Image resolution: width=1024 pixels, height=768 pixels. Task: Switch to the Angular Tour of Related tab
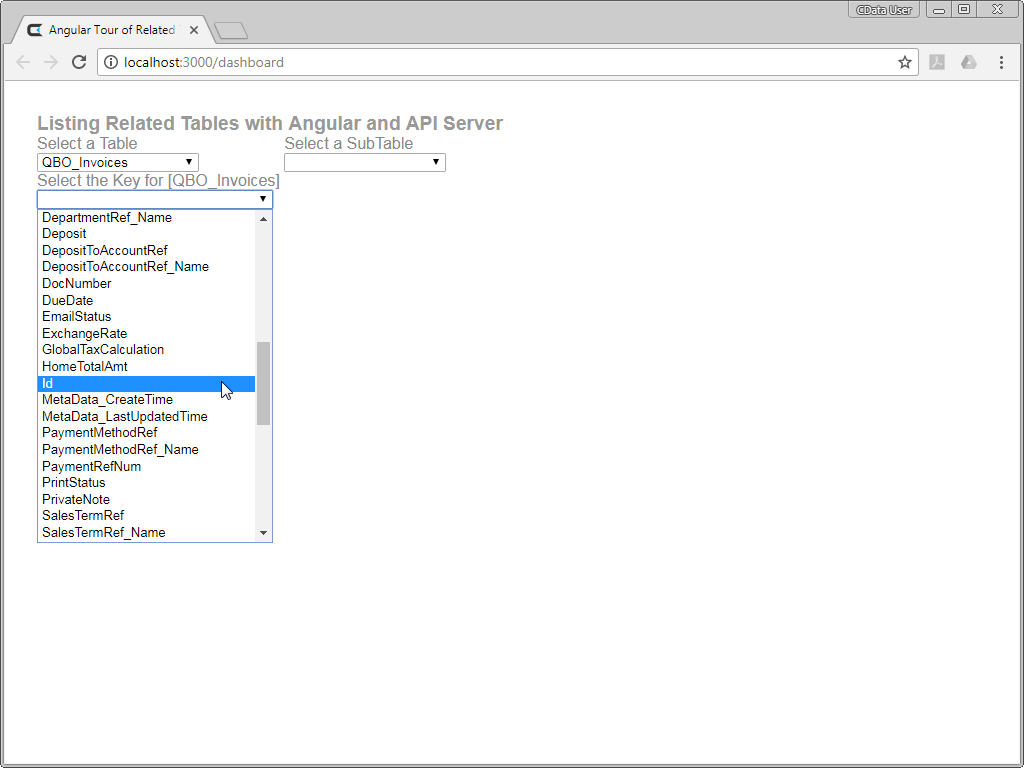108,30
